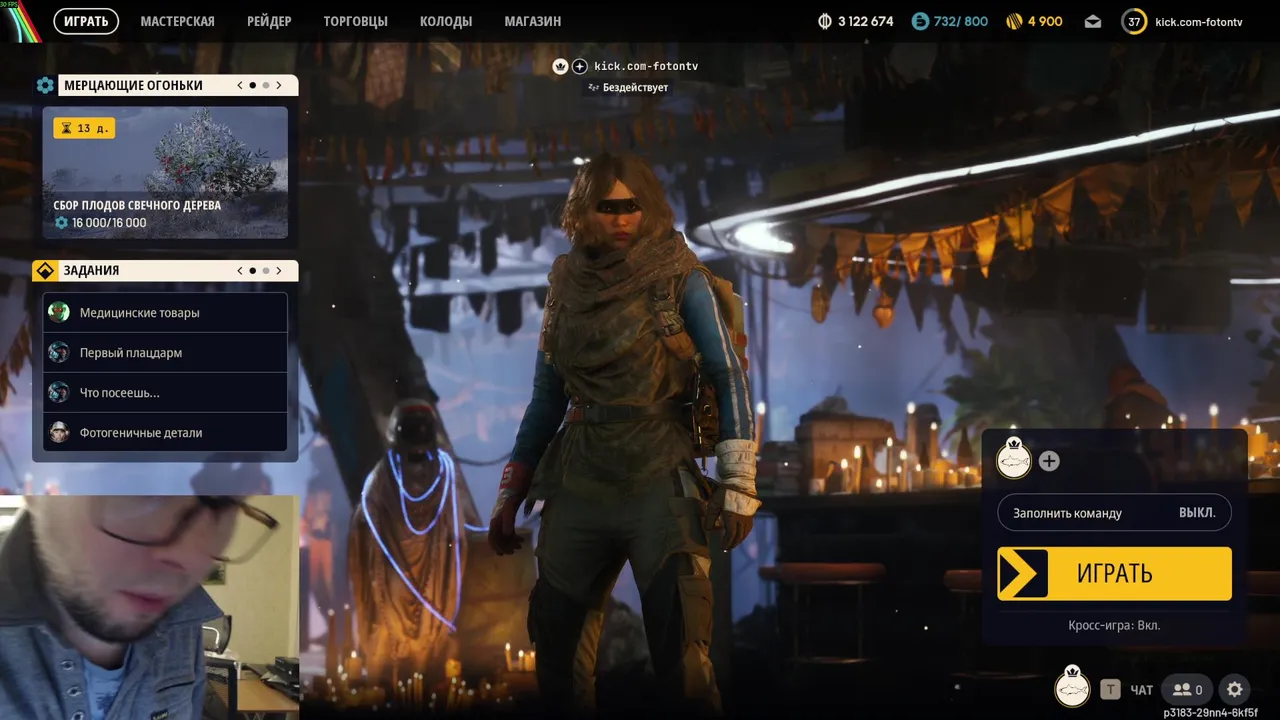This screenshot has height=720, width=1280.
Task: Add a squad member with plus button
Action: click(x=1049, y=461)
